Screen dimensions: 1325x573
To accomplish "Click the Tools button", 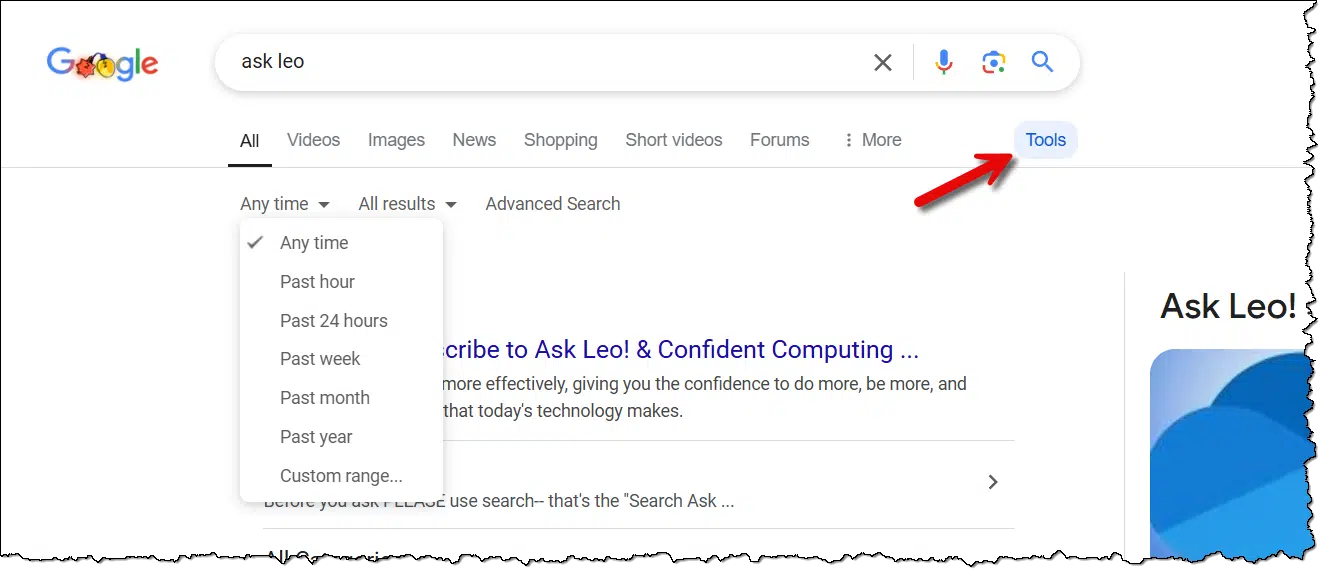I will point(1045,140).
